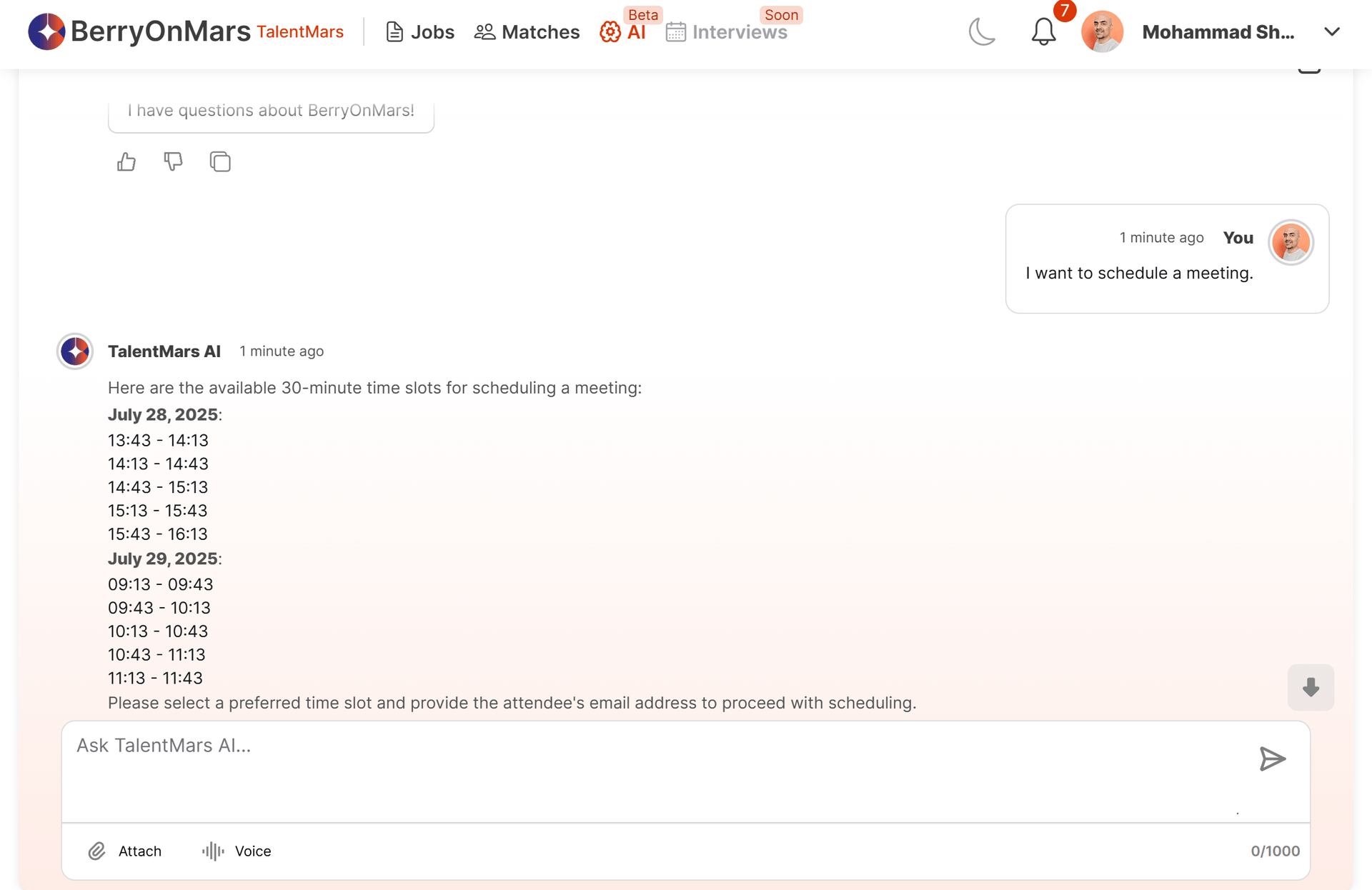Open the Mohammad account dropdown
Image resolution: width=1372 pixels, height=890 pixels.
tap(1218, 31)
